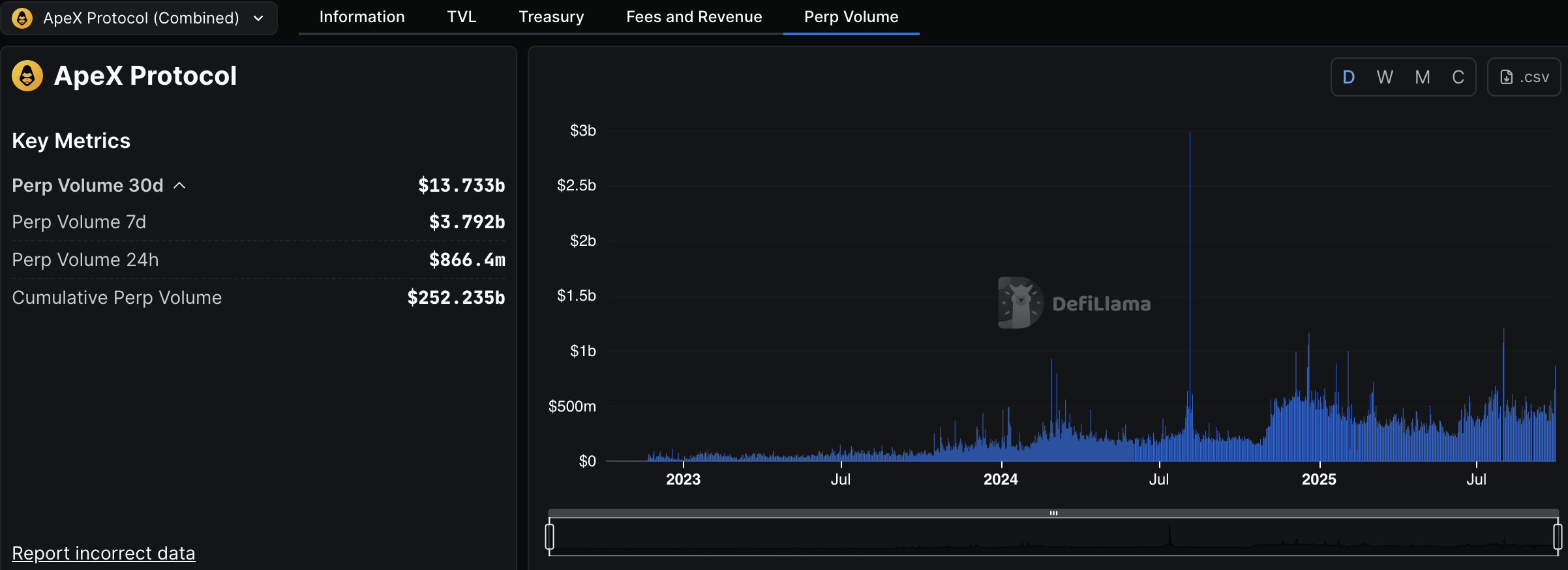Open the Fees and Revenue tab
This screenshot has height=570, width=1568.
click(x=694, y=17)
